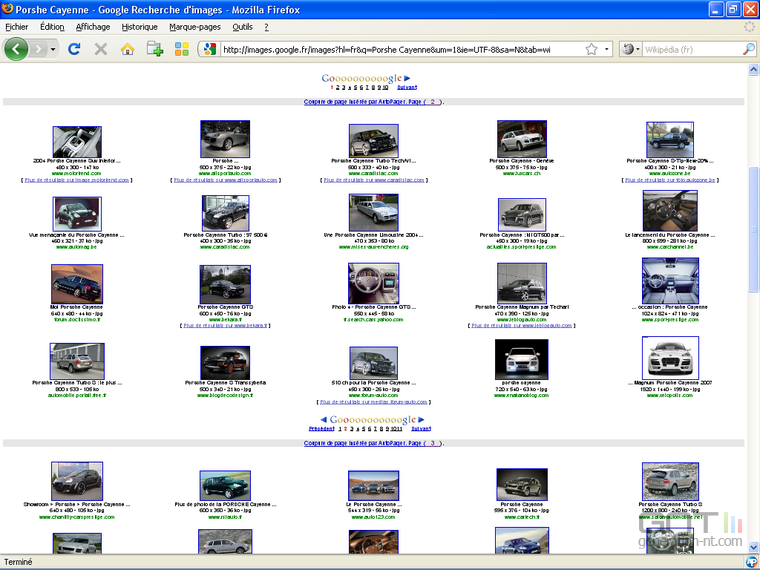Click the search magnifier icon in Wikipédia box

tap(748, 49)
